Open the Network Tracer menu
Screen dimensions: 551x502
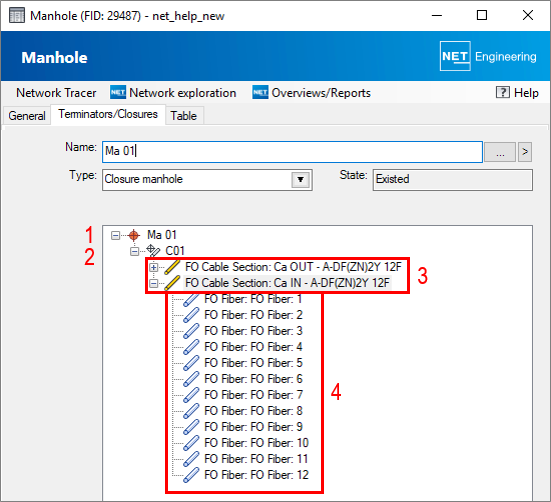[56, 93]
